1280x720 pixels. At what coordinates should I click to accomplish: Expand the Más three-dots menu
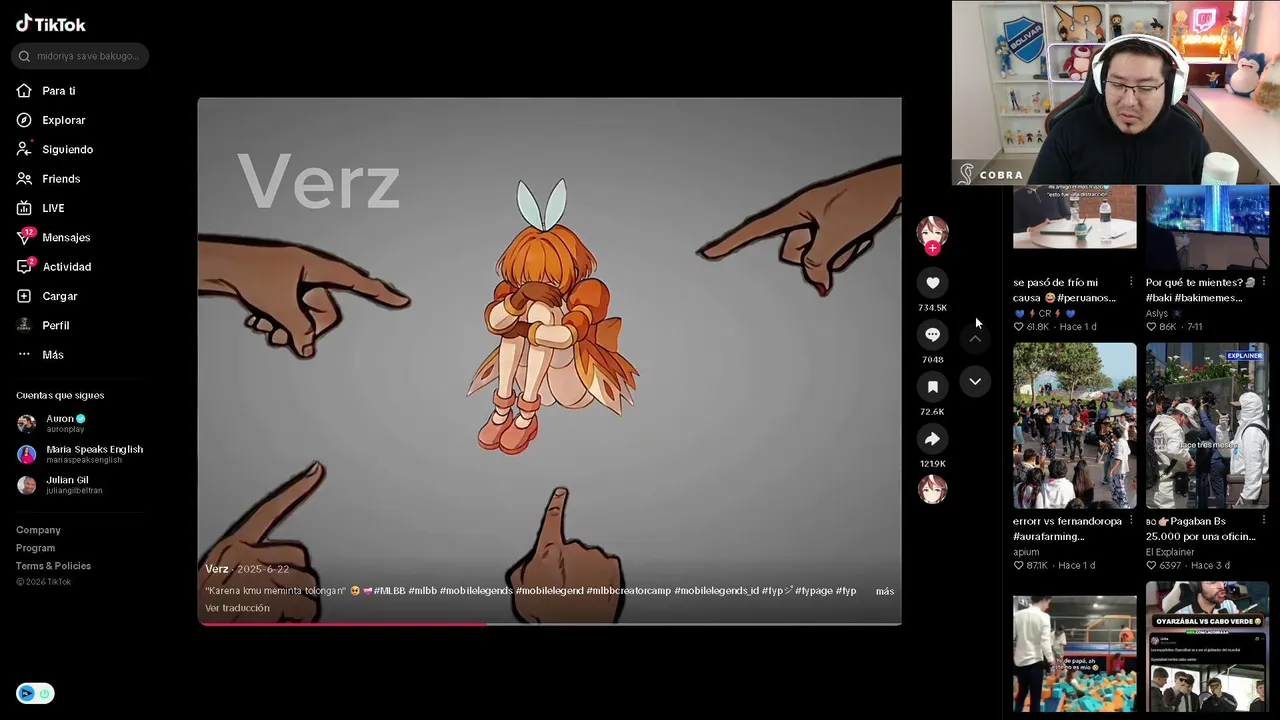24,355
